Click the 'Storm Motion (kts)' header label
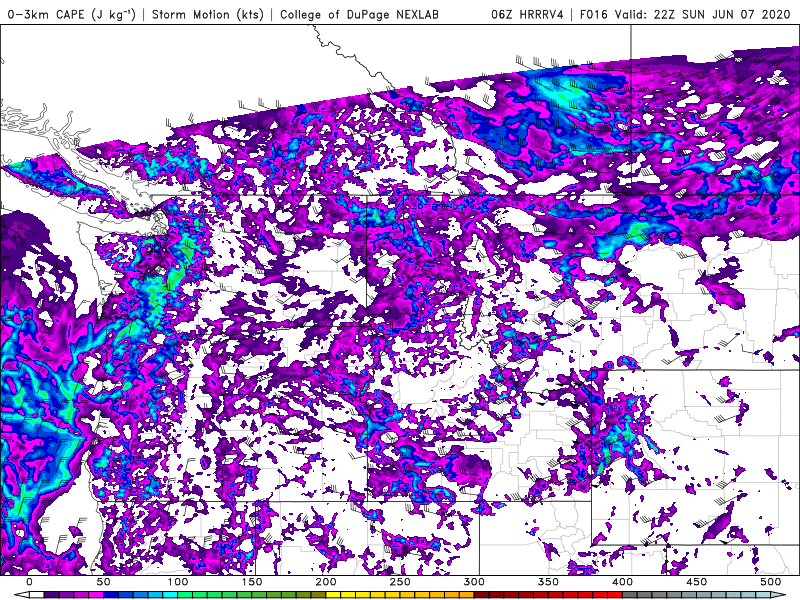This screenshot has width=800, height=600. [208, 14]
